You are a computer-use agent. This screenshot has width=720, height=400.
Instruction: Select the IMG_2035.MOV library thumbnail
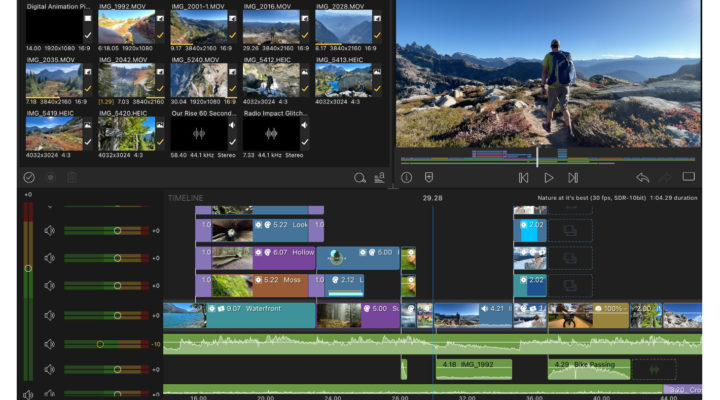54,80
